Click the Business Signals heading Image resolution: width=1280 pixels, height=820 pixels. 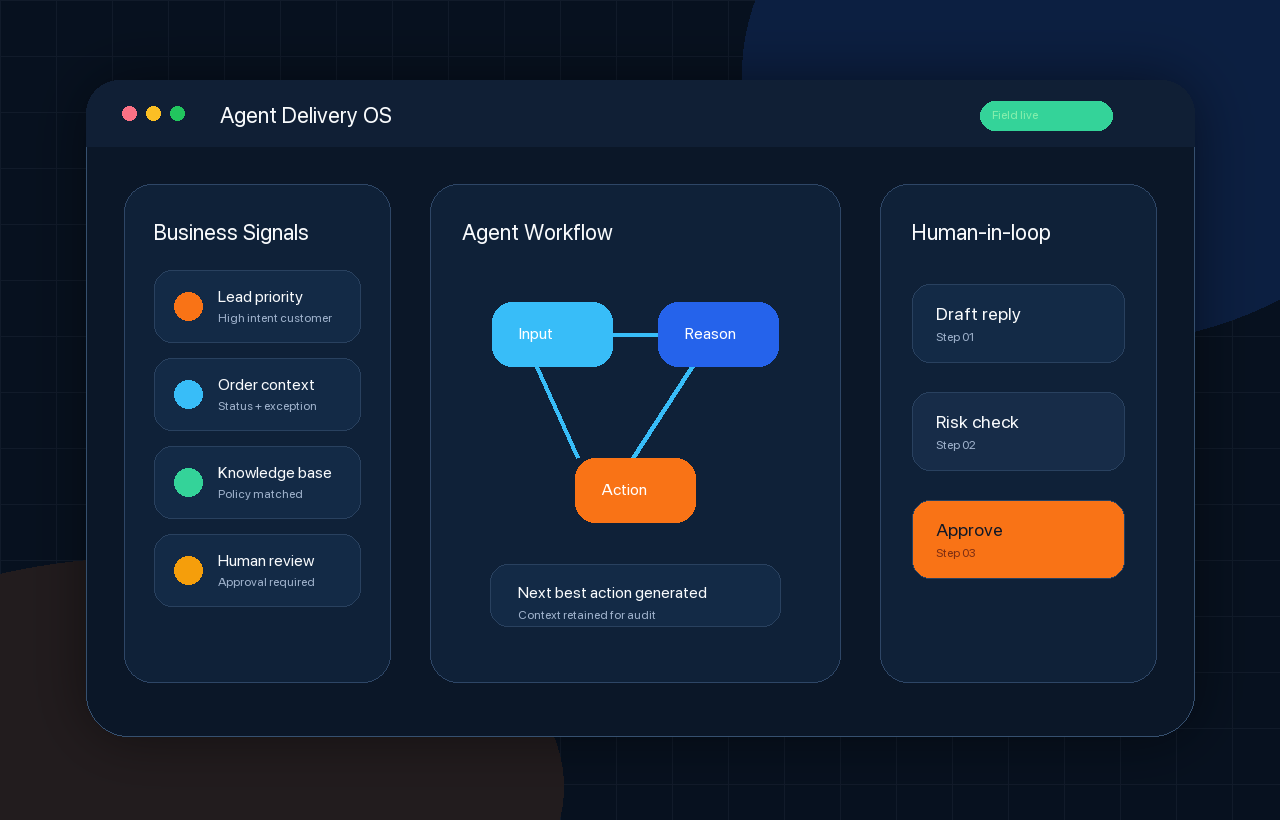[x=231, y=233]
